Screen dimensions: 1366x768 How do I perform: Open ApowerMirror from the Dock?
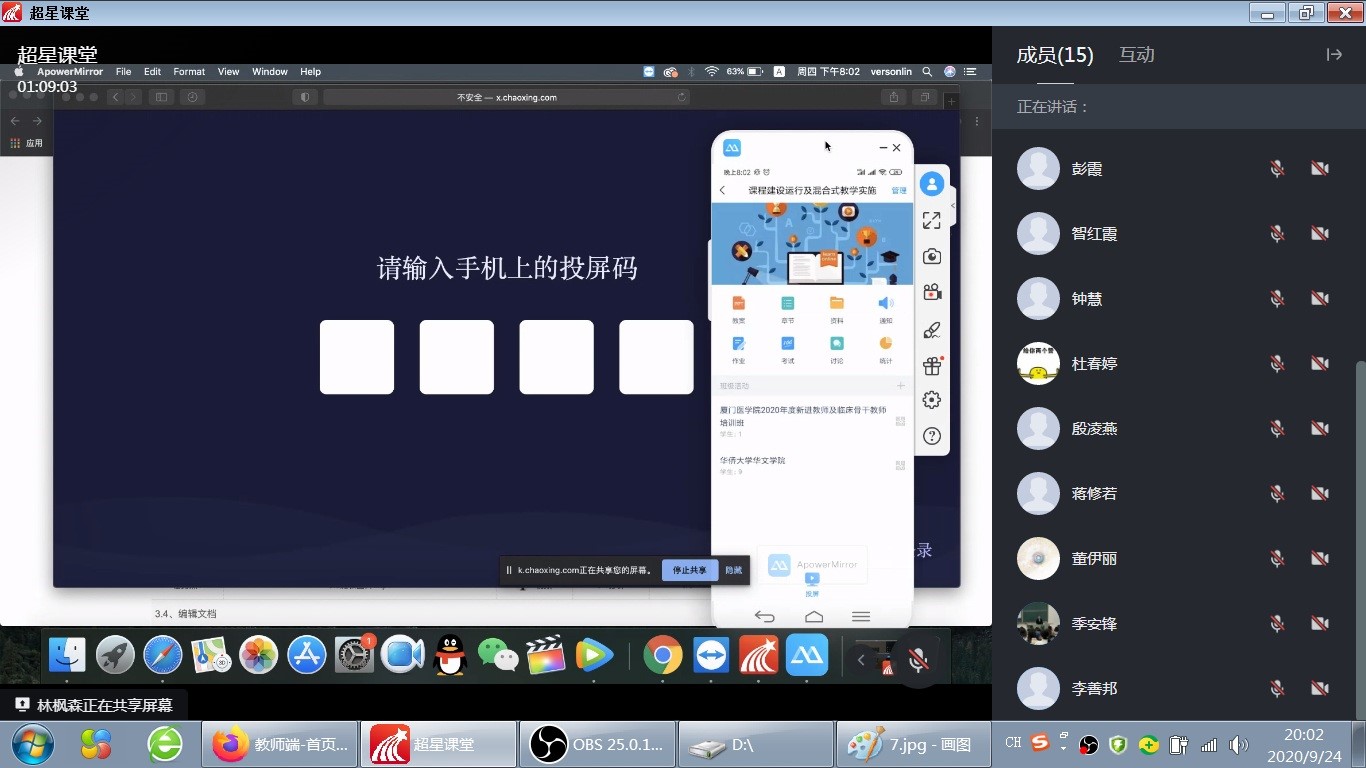[807, 655]
